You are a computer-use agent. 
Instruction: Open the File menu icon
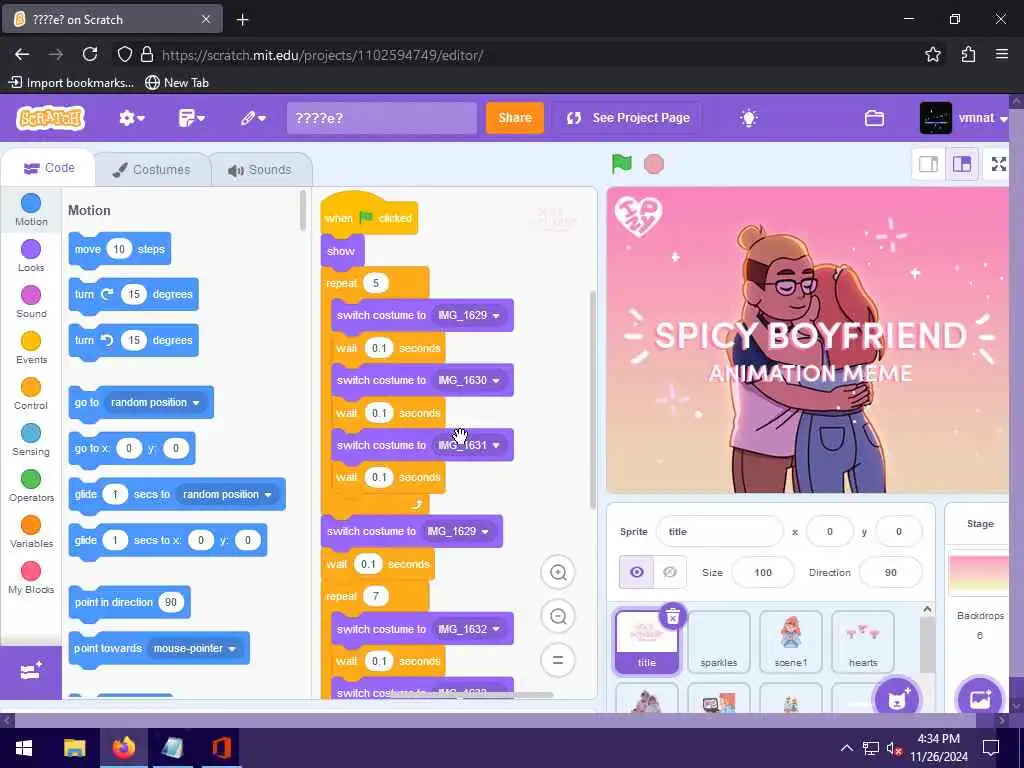click(x=191, y=118)
